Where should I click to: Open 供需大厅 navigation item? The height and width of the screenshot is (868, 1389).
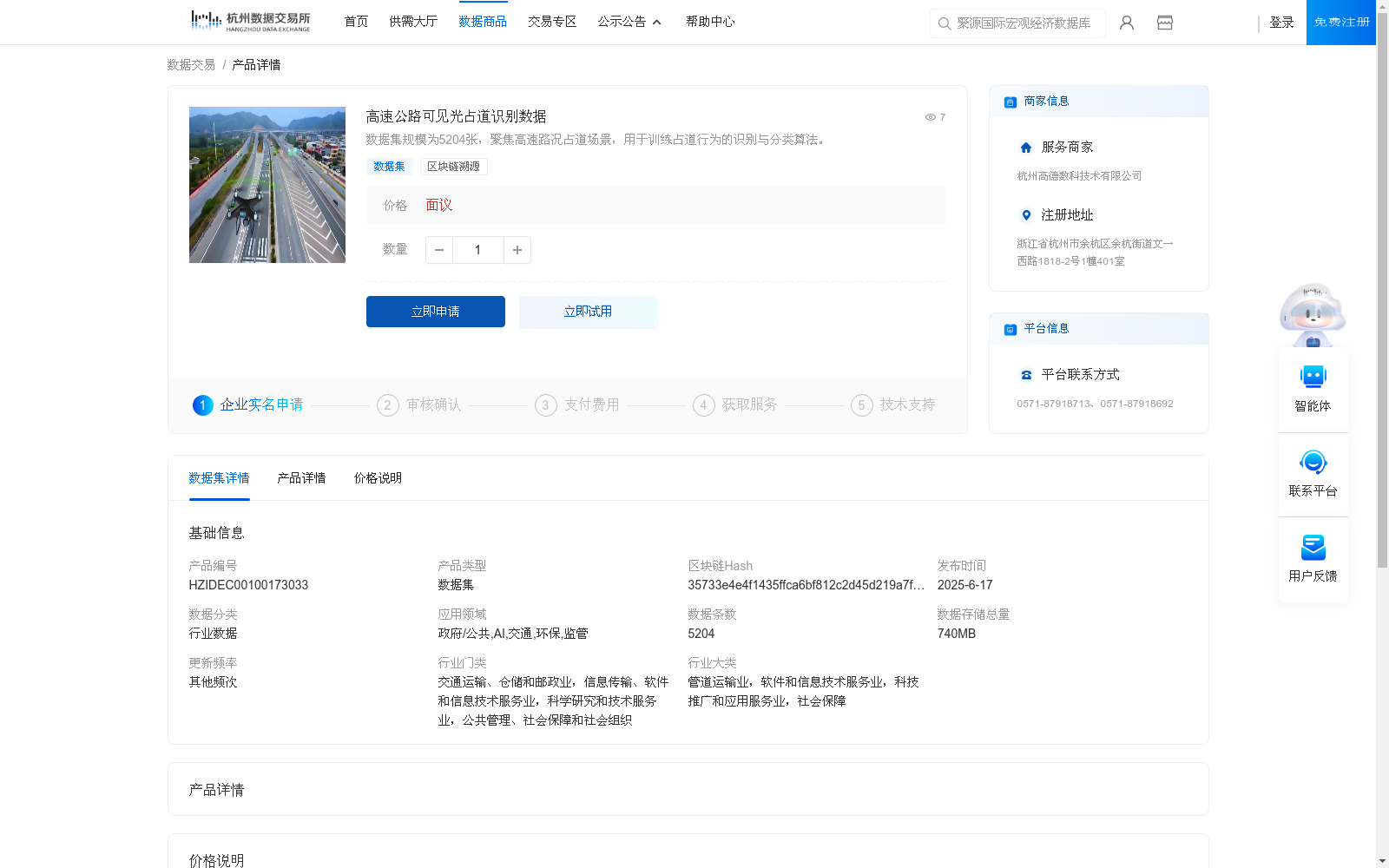(413, 22)
